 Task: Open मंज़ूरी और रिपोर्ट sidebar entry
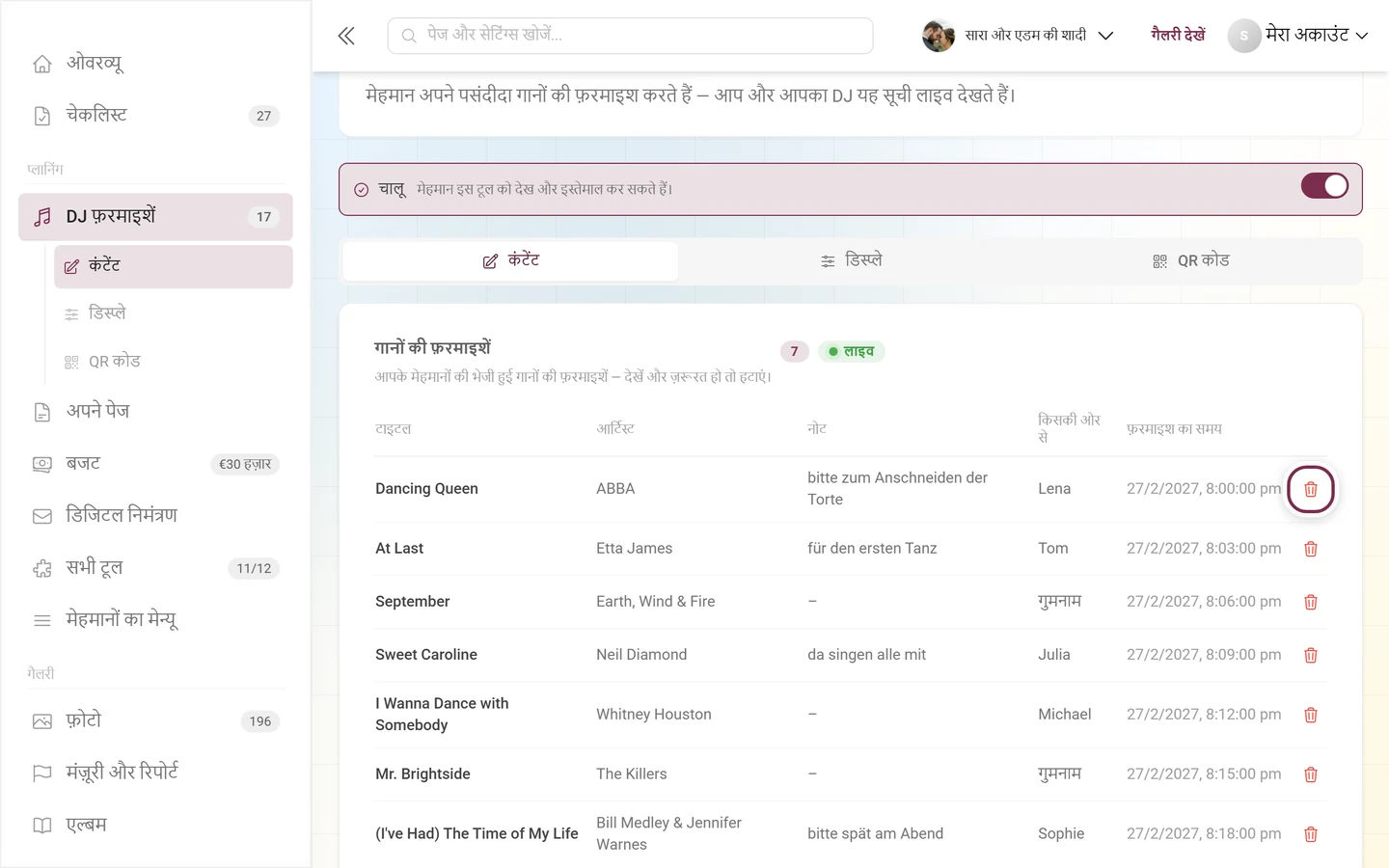tap(155, 773)
